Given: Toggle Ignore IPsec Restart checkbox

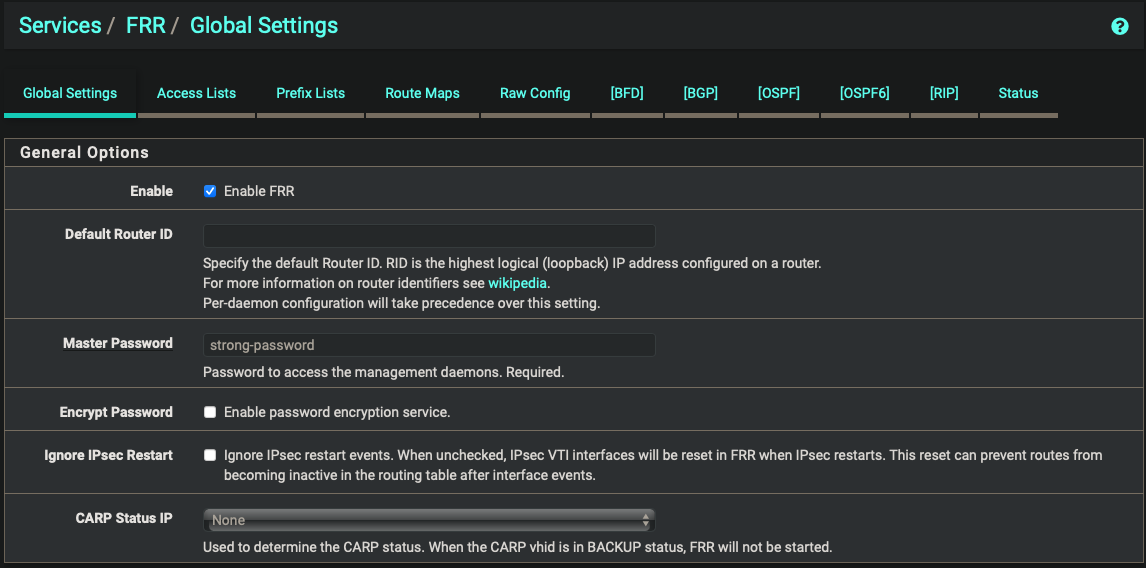Looking at the screenshot, I should [x=210, y=455].
